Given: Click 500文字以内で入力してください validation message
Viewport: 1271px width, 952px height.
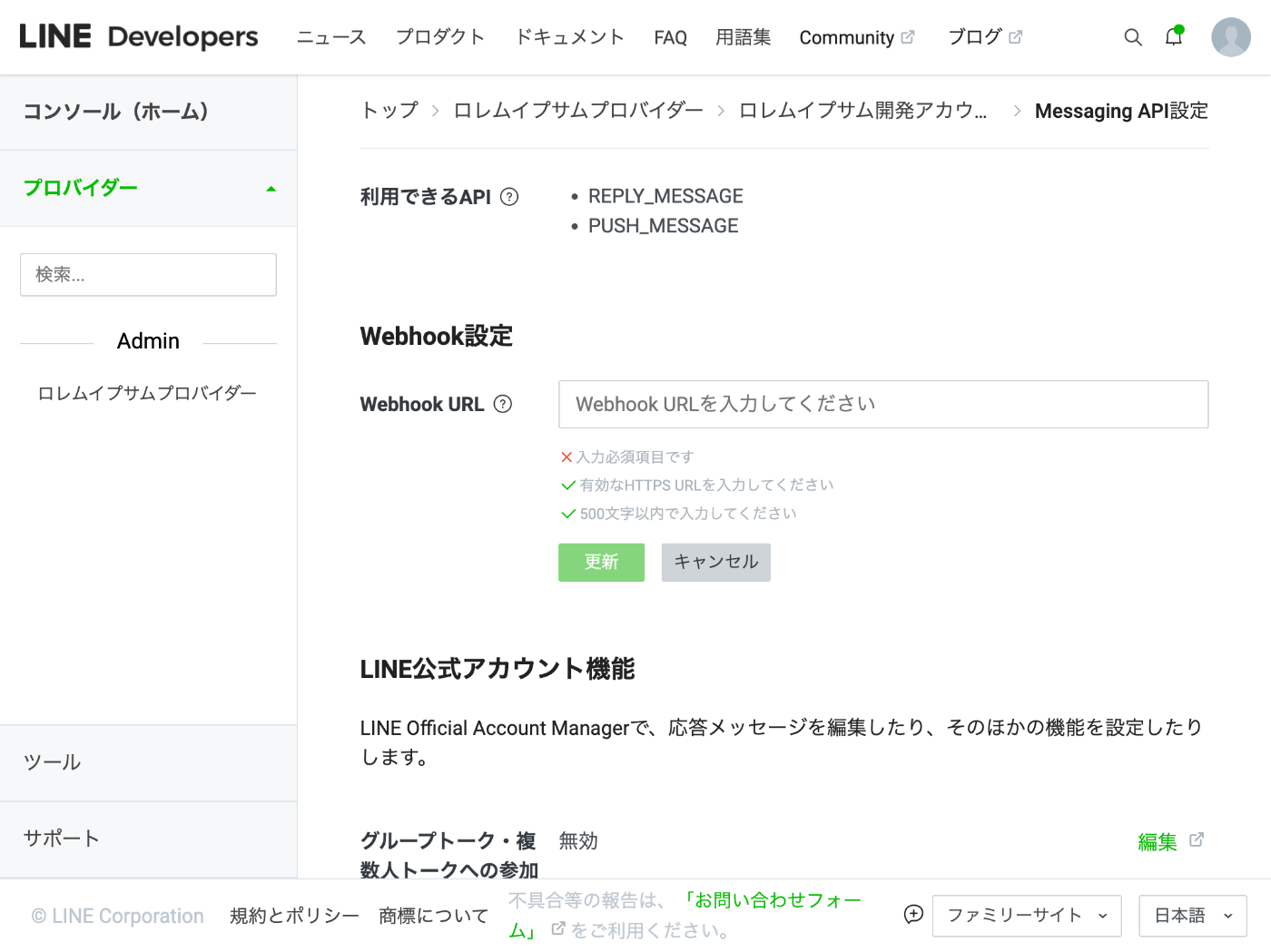Looking at the screenshot, I should pyautogui.click(x=688, y=514).
